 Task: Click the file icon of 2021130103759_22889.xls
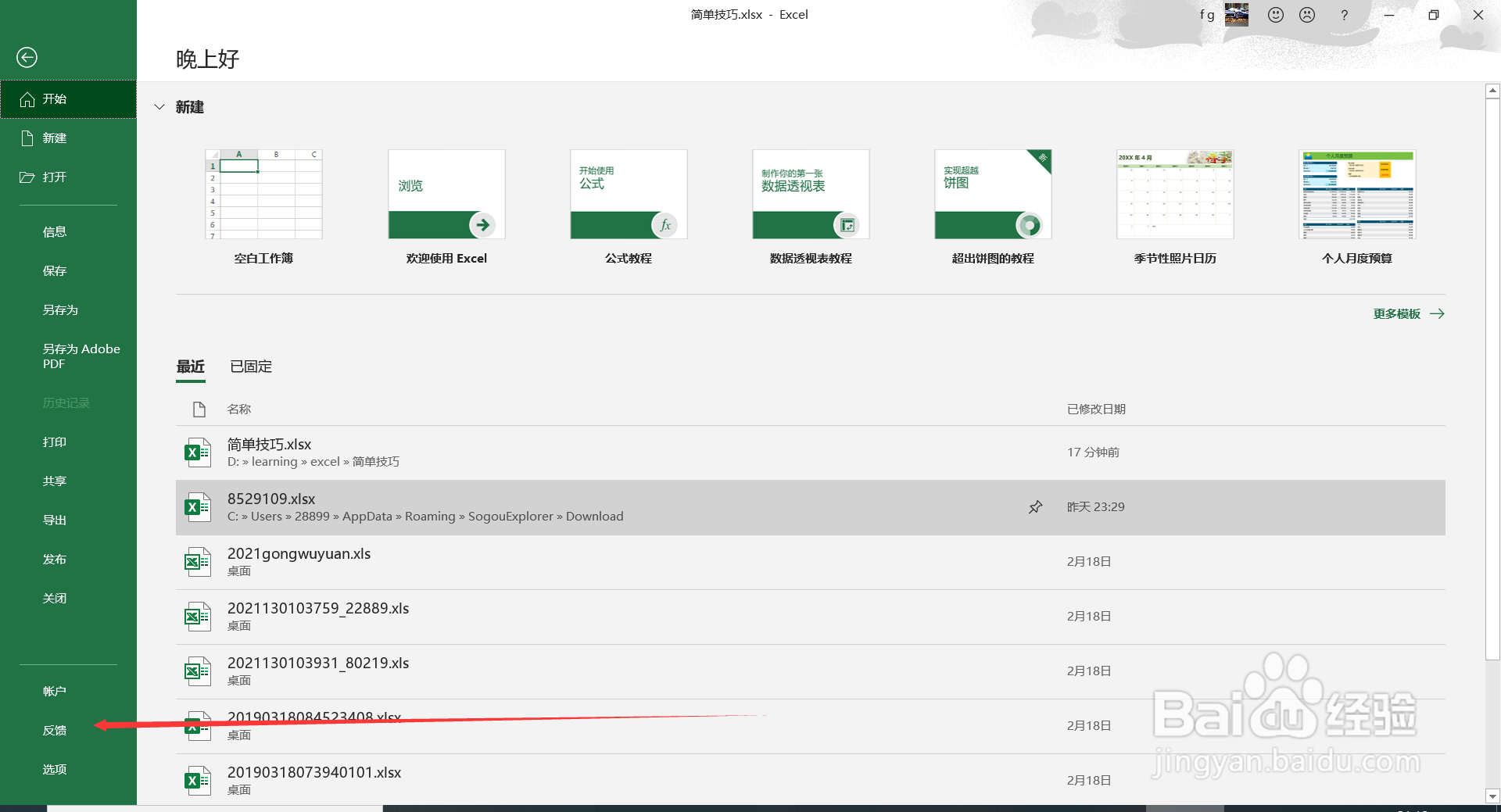[x=197, y=617]
